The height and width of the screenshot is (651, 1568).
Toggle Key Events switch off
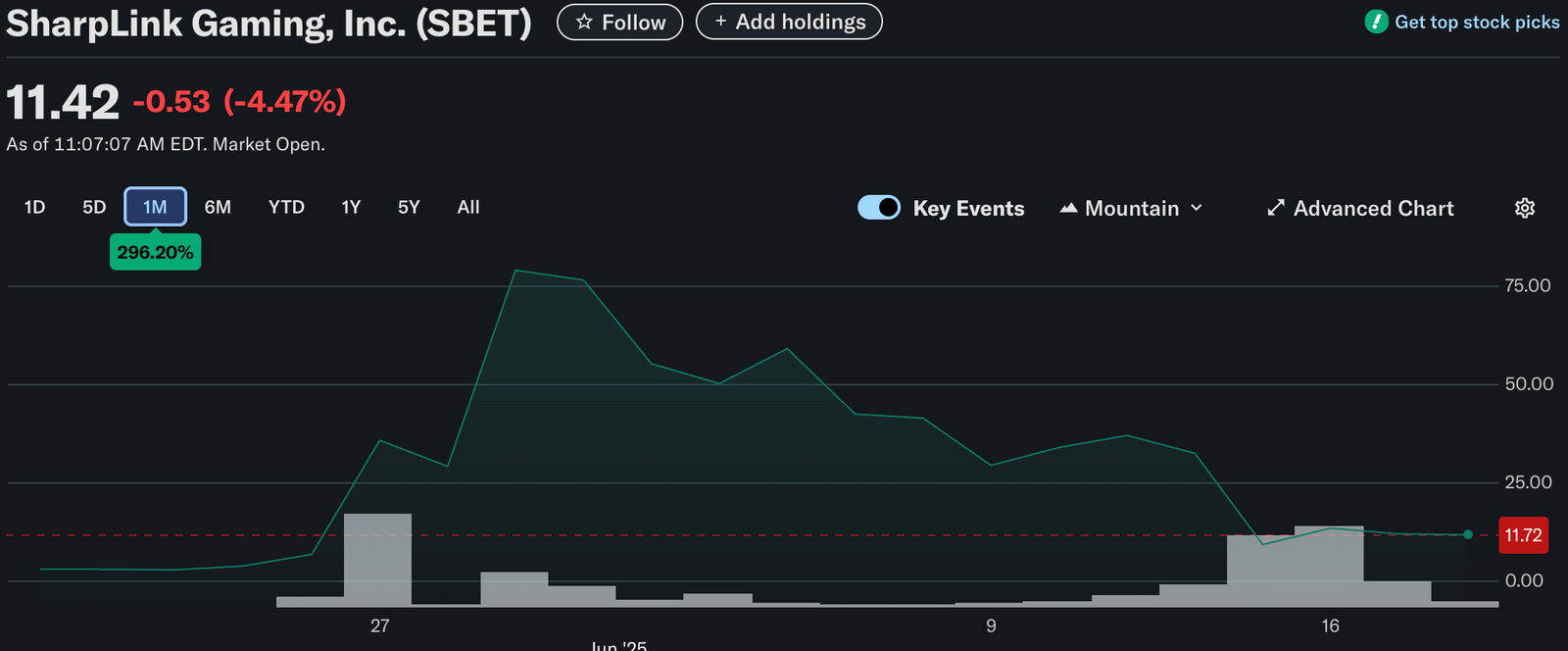tap(879, 208)
